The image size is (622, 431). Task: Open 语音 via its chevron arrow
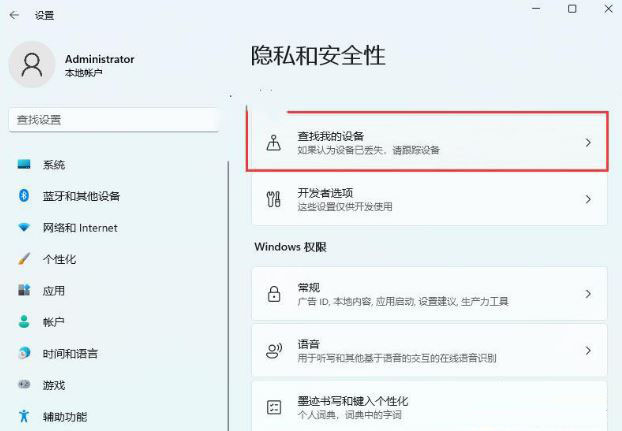(x=588, y=351)
